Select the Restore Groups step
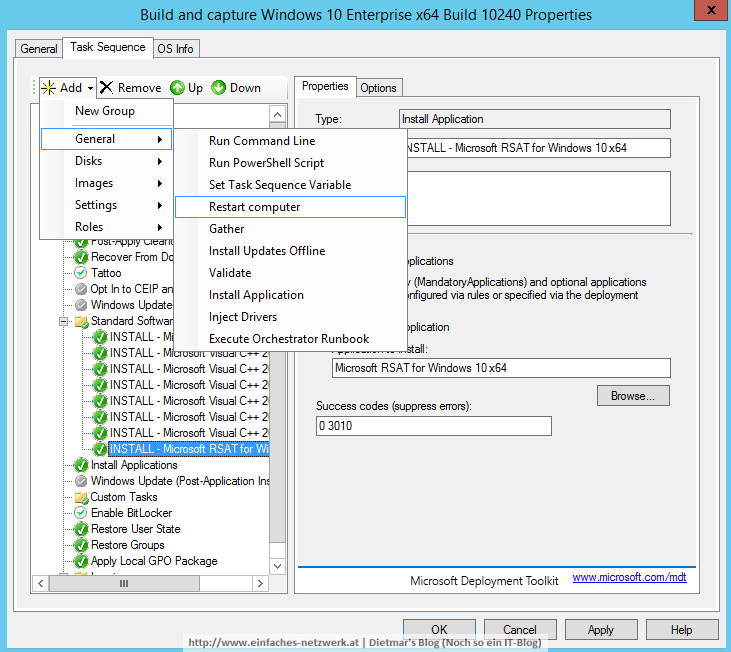Screen dimensions: 731x652 (128, 545)
